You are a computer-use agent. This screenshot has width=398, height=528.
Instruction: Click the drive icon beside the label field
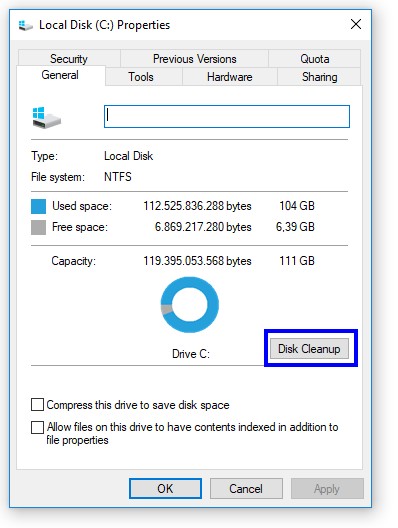[x=47, y=117]
